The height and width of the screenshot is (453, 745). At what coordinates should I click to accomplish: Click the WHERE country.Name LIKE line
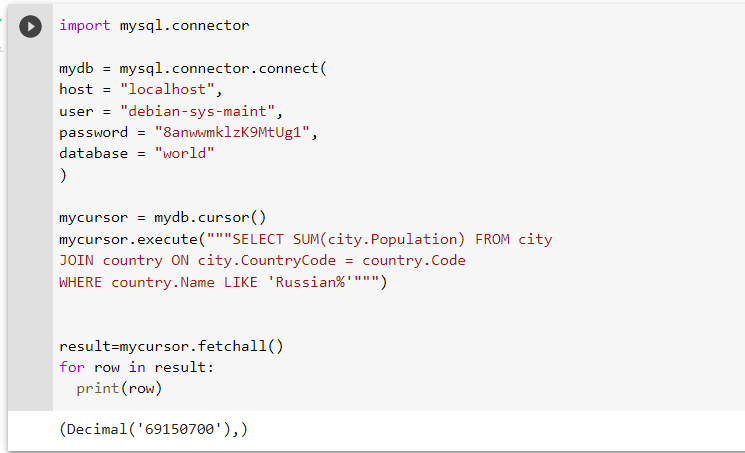click(223, 282)
